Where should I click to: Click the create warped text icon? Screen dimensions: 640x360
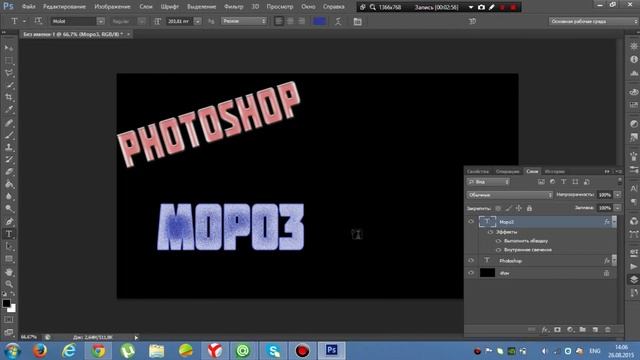[338, 21]
